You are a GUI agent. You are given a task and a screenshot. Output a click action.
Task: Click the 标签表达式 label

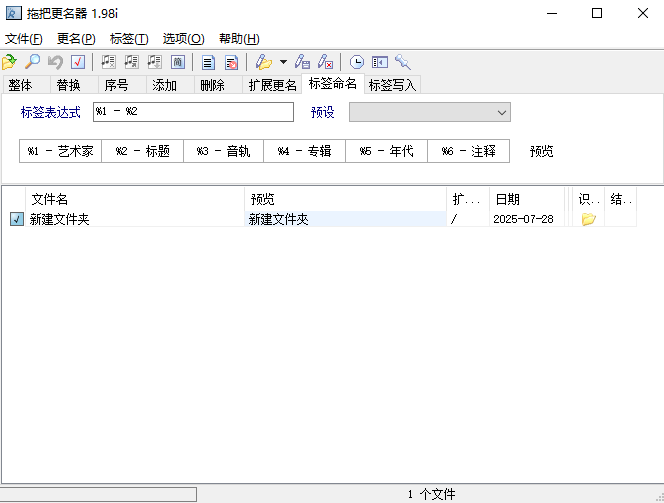pos(50,112)
